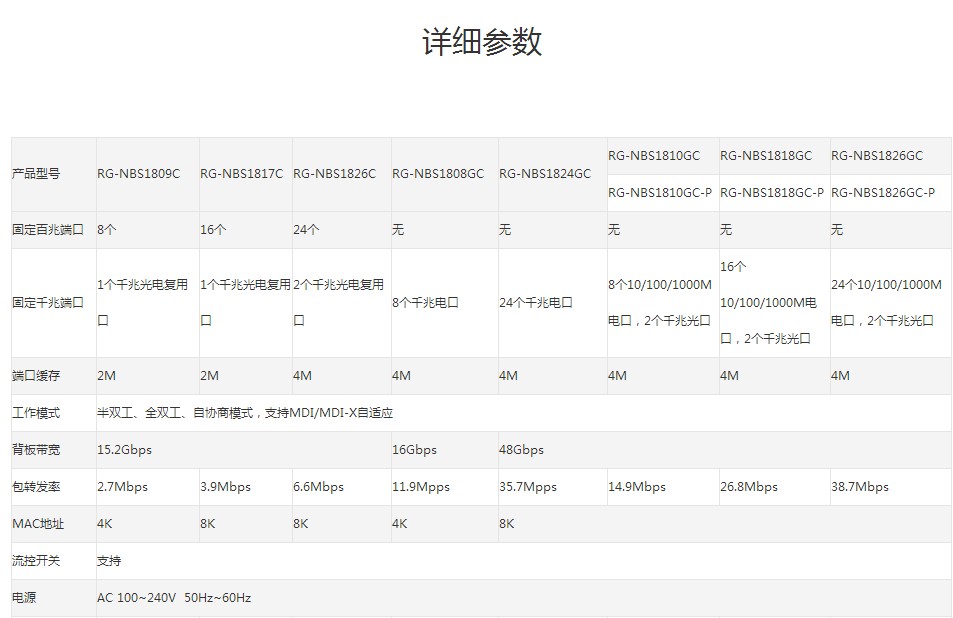Select the RG-NBS1826C model name
This screenshot has width=953, height=618.
tap(334, 174)
